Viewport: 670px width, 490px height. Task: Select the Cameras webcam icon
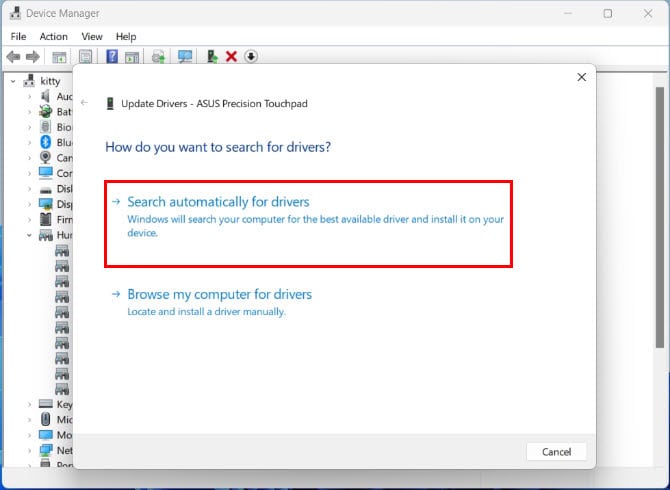[x=45, y=158]
